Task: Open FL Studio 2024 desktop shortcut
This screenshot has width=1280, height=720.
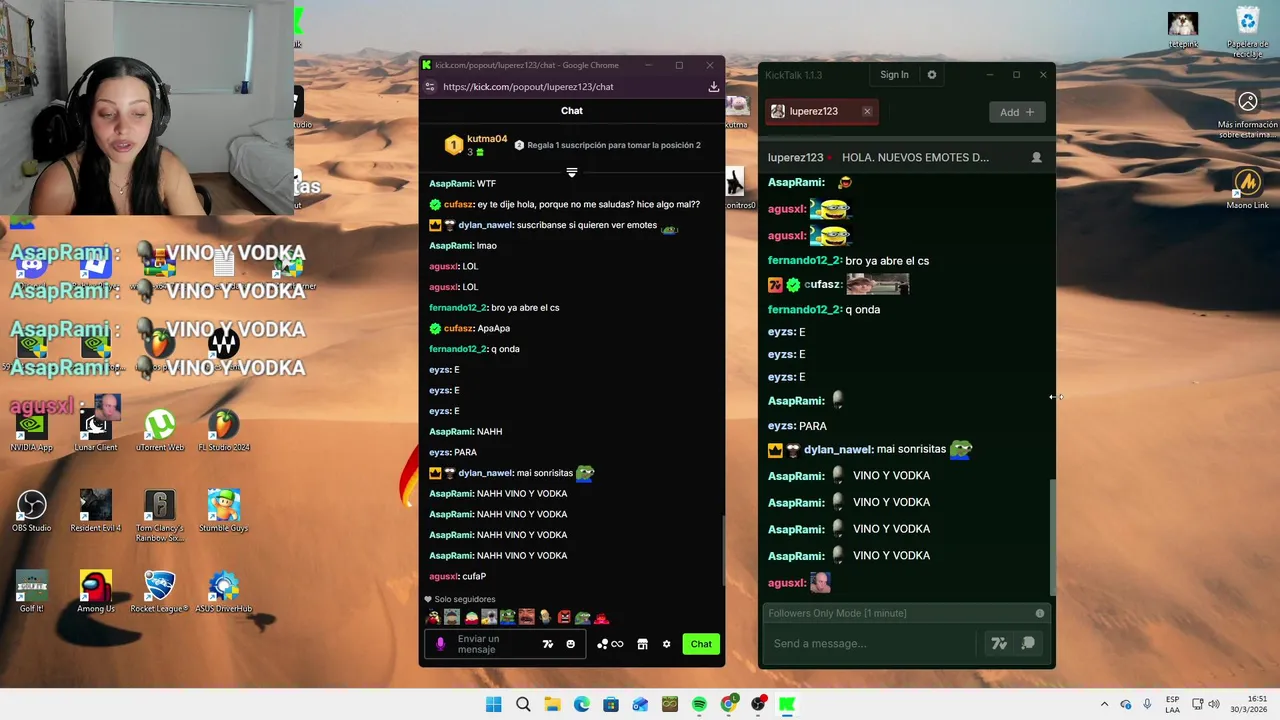Action: tap(224, 430)
